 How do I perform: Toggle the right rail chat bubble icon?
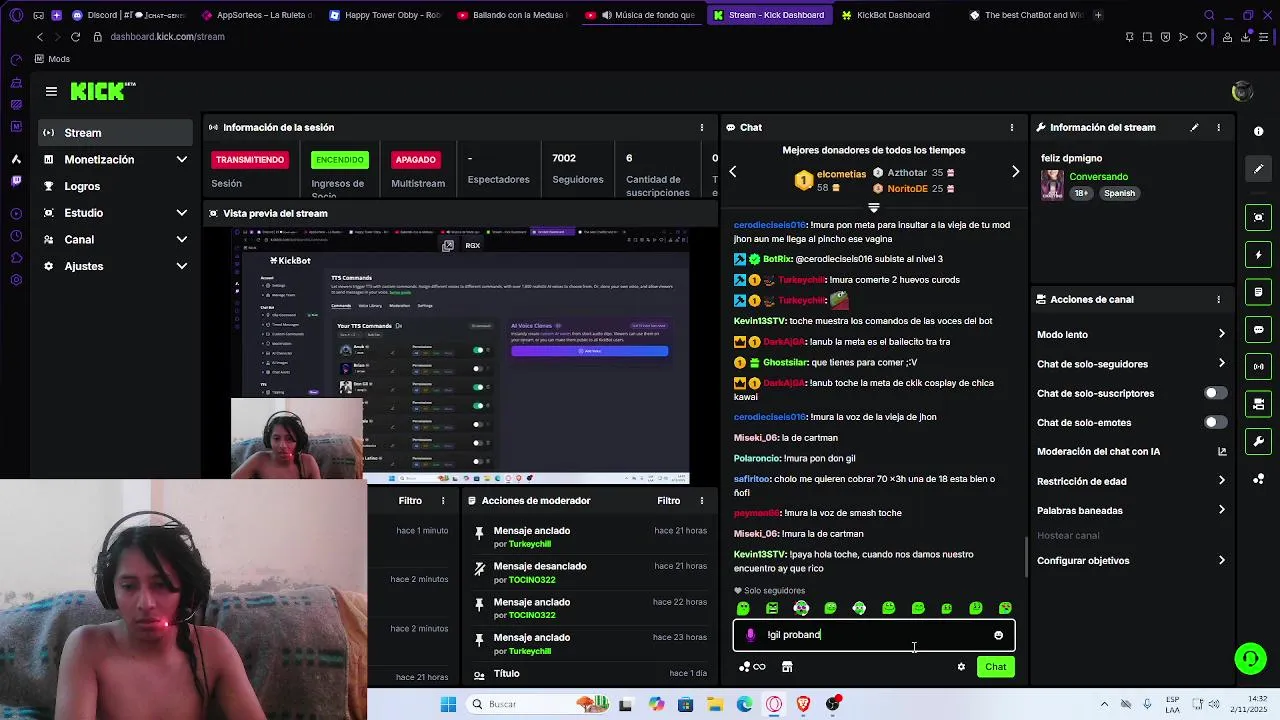1258,329
